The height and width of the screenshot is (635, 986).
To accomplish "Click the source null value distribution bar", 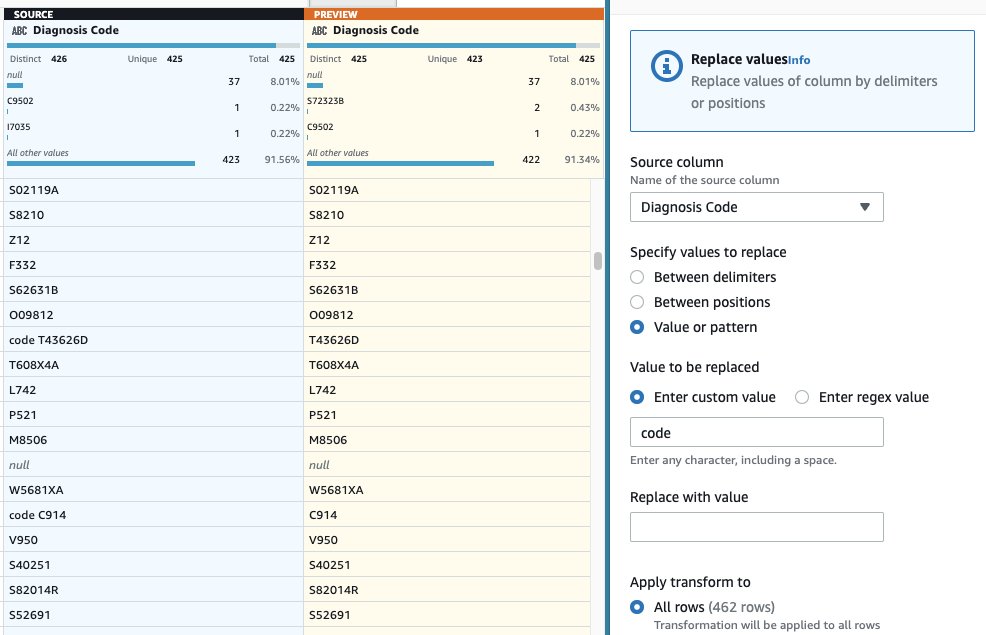I will click(15, 86).
